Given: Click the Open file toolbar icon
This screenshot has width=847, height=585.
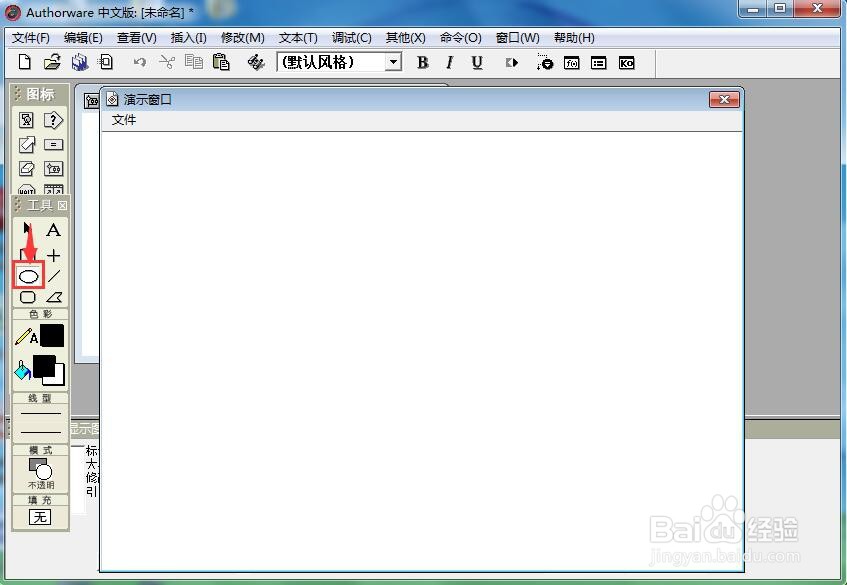Looking at the screenshot, I should tap(52, 62).
